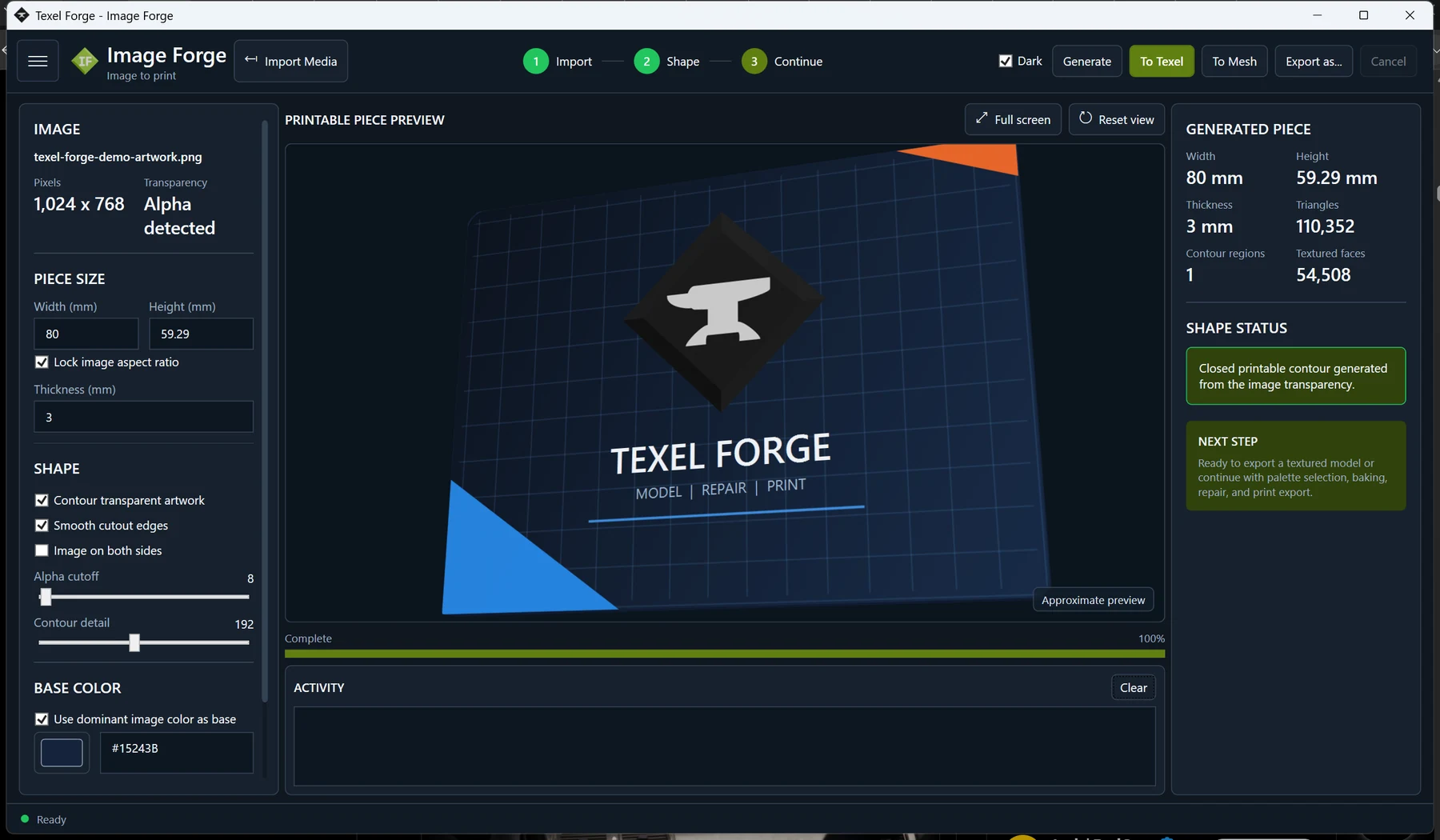This screenshot has height=840, width=1440.
Task: Edit the #15243B hex color field
Action: point(176,752)
